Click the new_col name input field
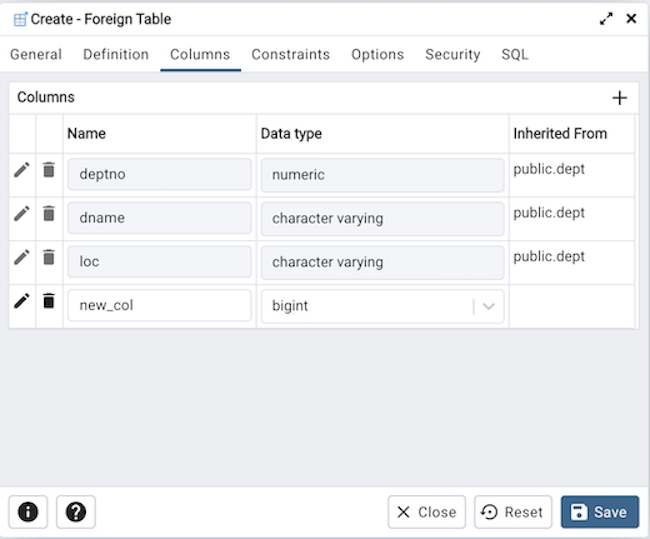Image resolution: width=650 pixels, height=539 pixels. click(x=158, y=306)
